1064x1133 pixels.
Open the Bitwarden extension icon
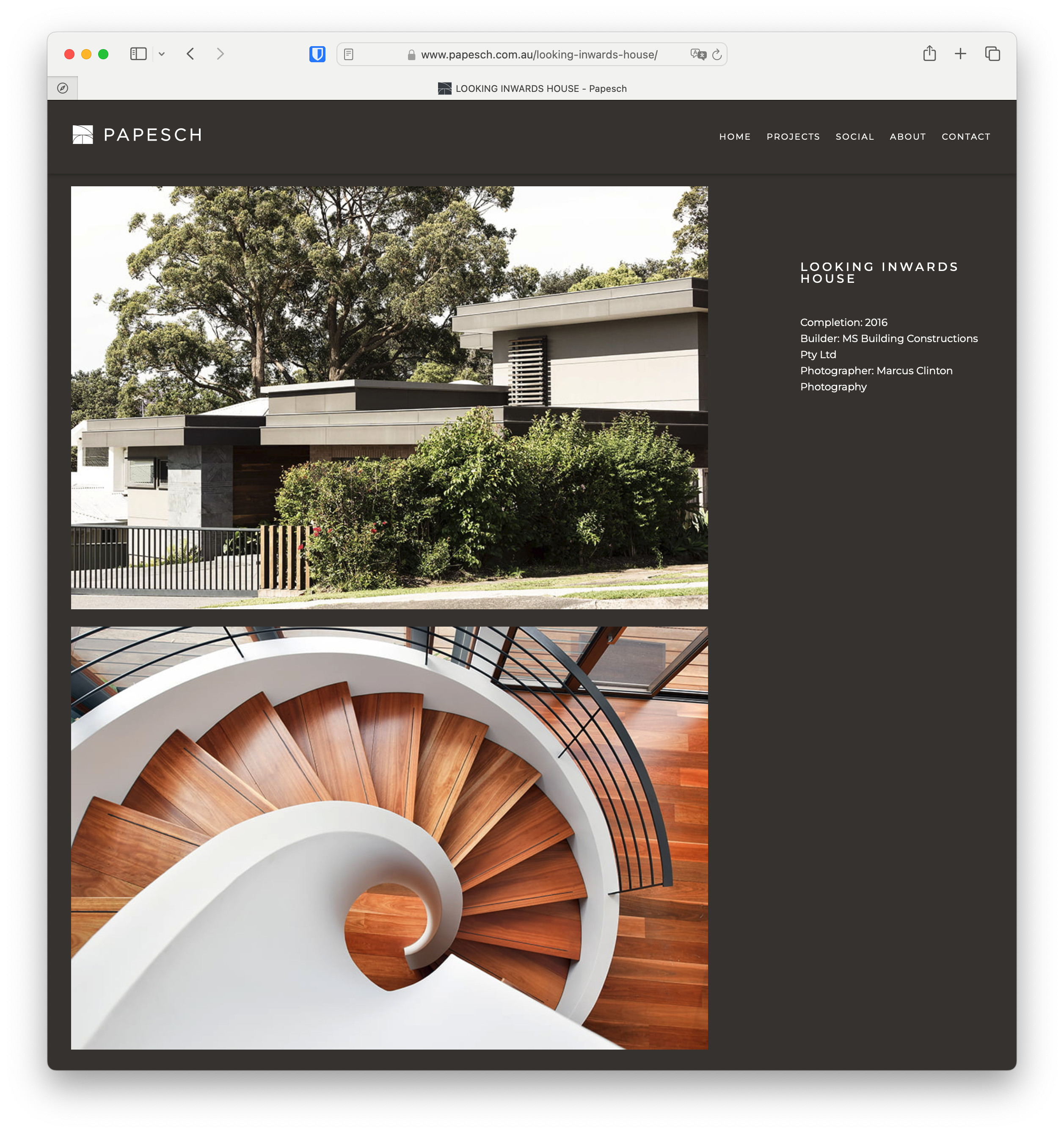point(317,54)
